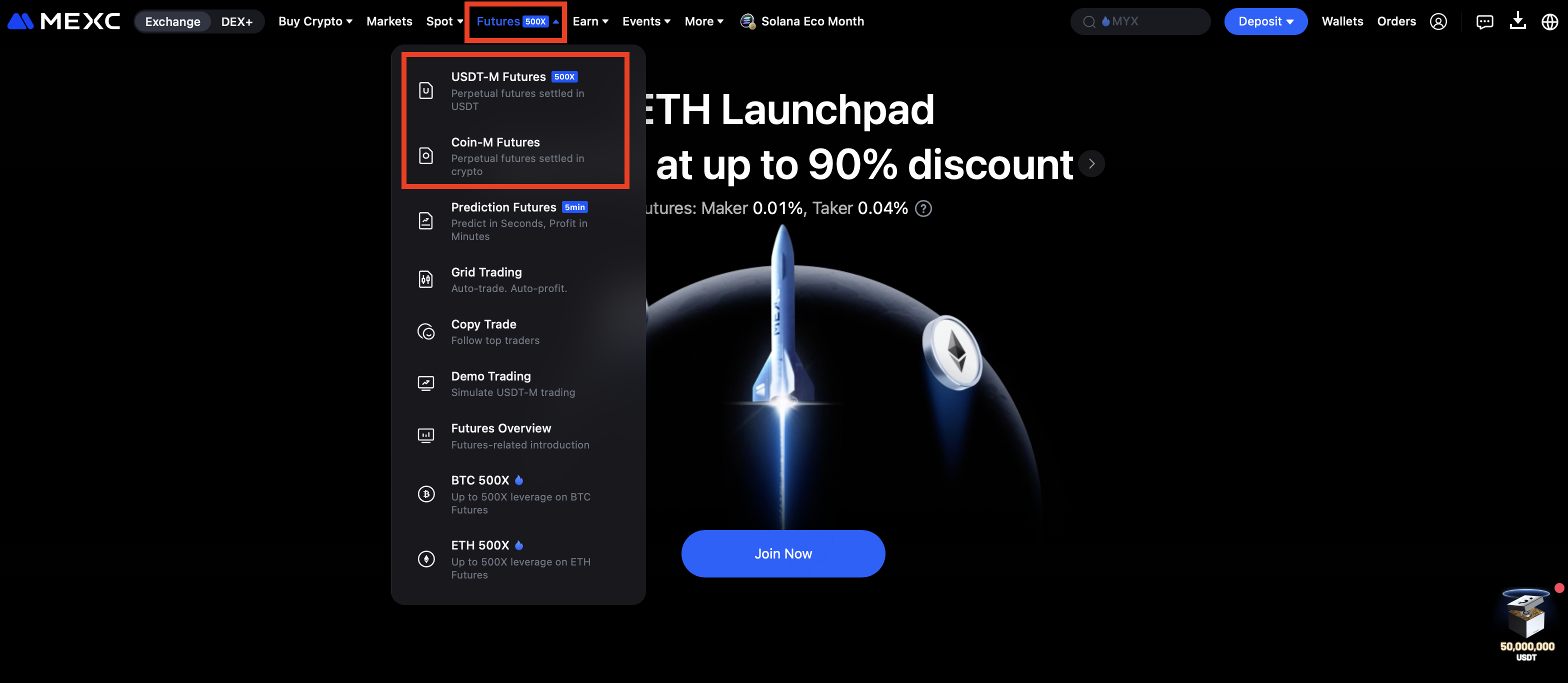Expand the Buy Crypto dropdown
Image resolution: width=1568 pixels, height=683 pixels.
(315, 21)
